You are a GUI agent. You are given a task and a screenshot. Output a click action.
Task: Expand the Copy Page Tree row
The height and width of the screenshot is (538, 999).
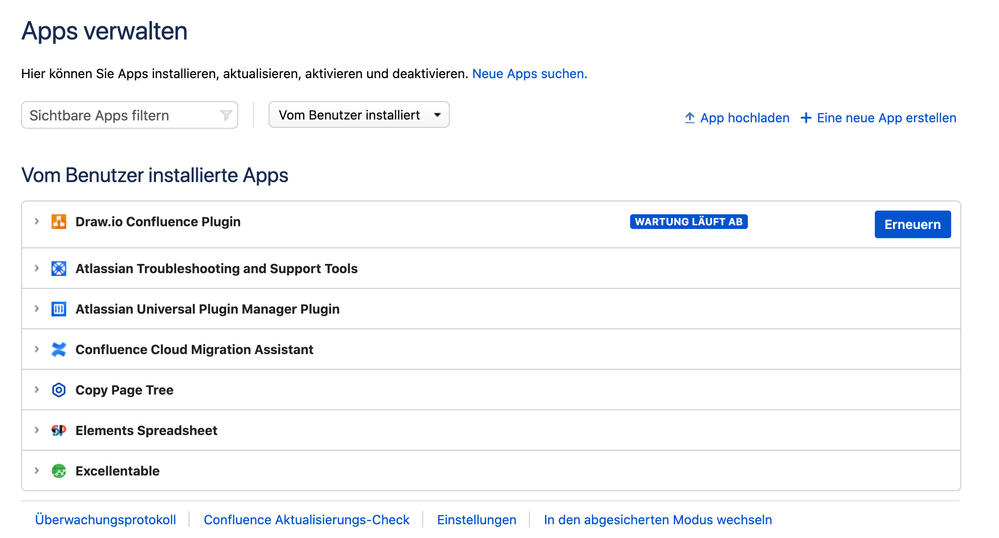pyautogui.click(x=36, y=389)
